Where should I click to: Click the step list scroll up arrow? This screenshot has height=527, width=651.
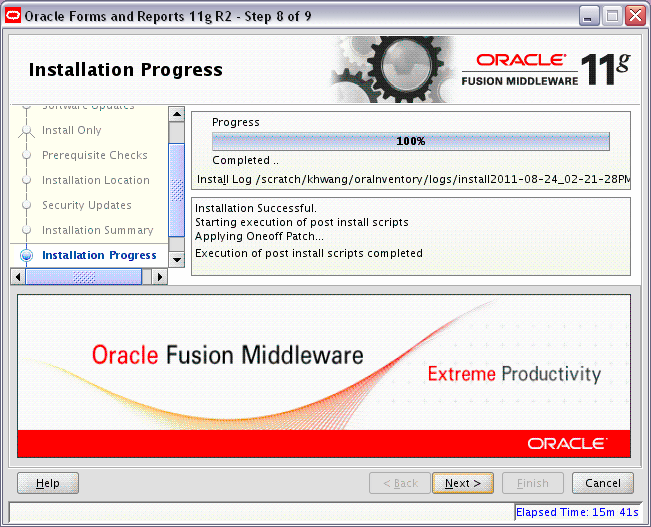point(177,114)
